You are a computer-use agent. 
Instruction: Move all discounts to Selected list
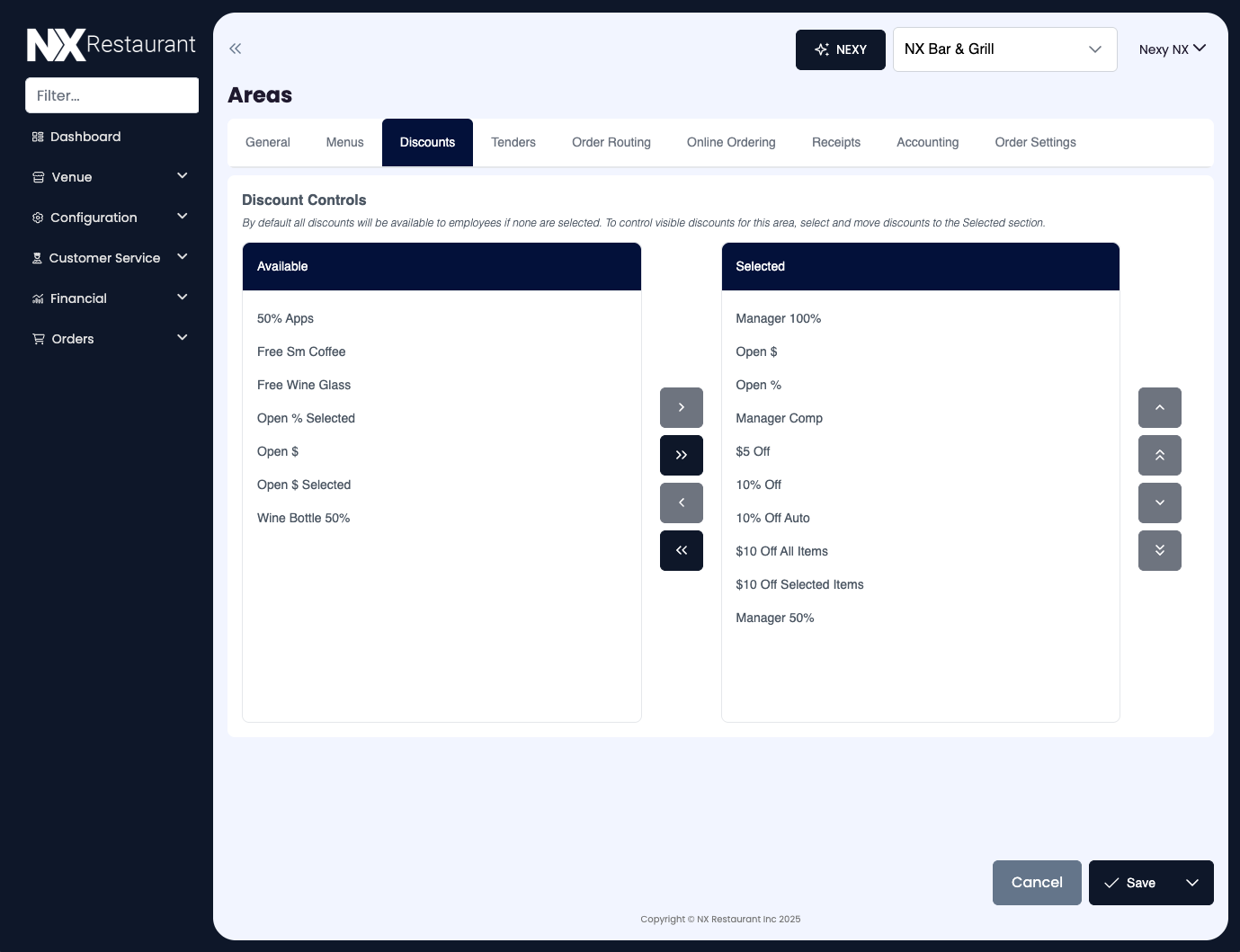coord(681,455)
